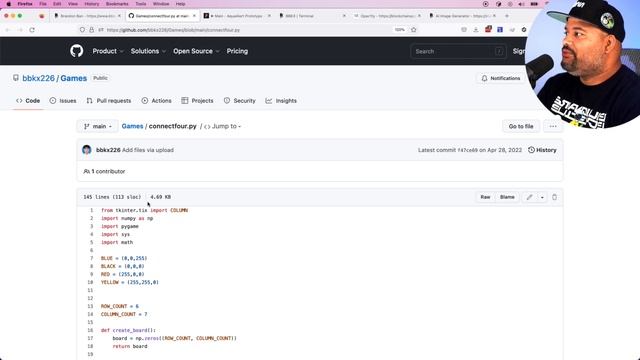640x360 pixels.
Task: Click the Go to file button
Action: click(x=521, y=127)
